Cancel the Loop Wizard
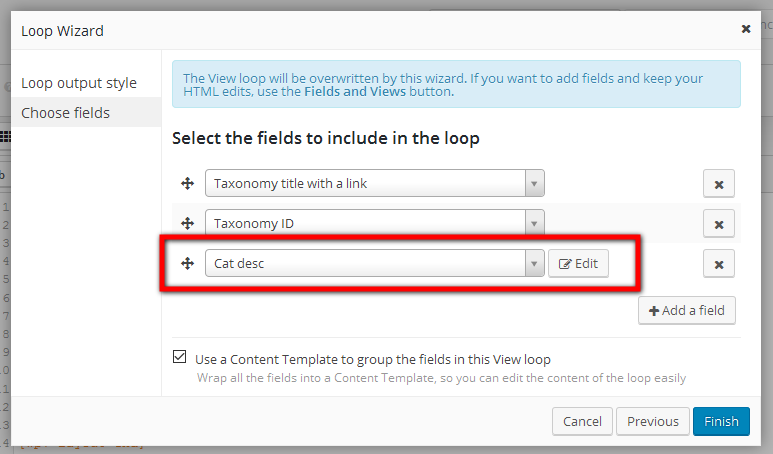The height and width of the screenshot is (454, 773). (582, 421)
